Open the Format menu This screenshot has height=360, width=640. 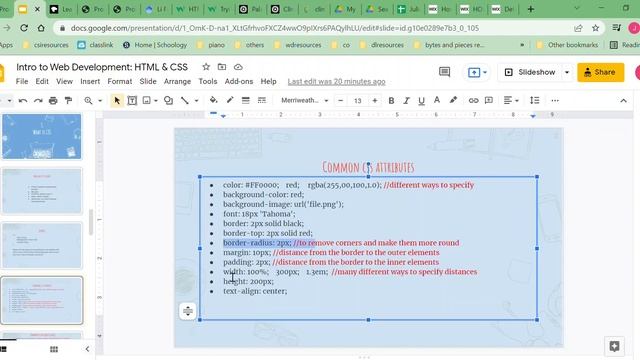(x=120, y=81)
